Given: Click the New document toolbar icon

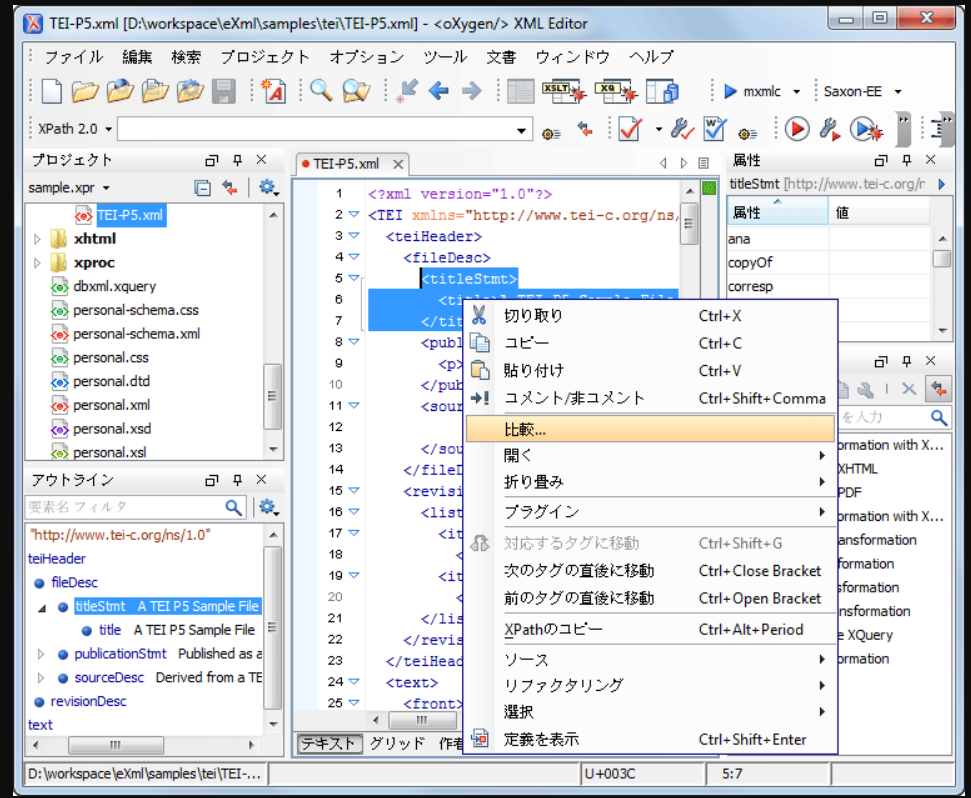Looking at the screenshot, I should coord(52,92).
